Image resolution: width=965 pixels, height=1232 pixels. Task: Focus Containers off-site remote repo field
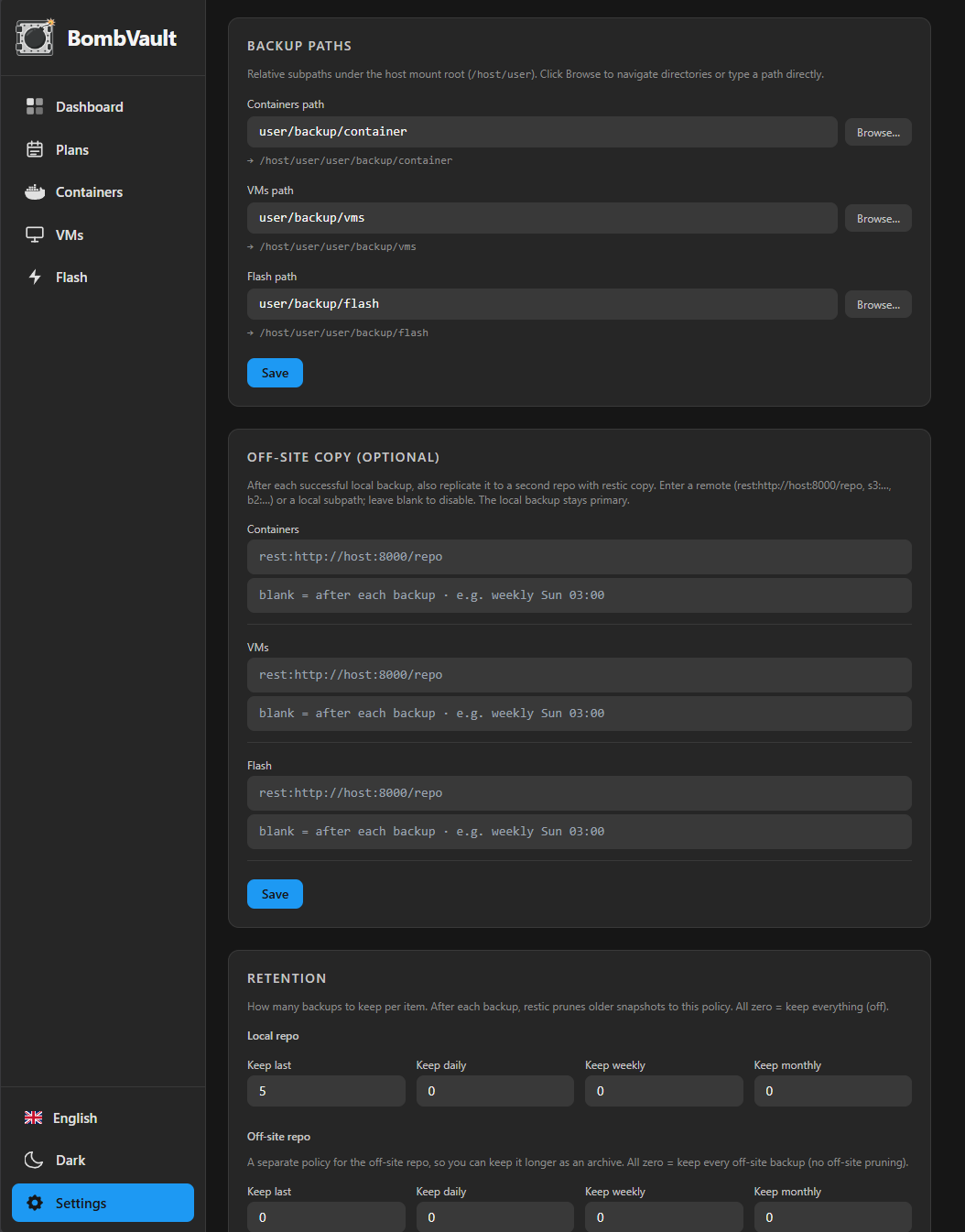pos(580,557)
